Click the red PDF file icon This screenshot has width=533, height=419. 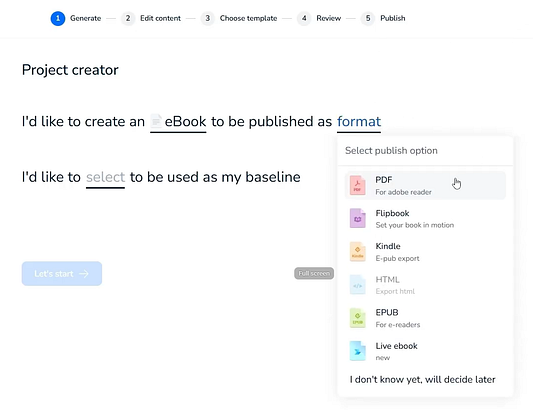358,185
